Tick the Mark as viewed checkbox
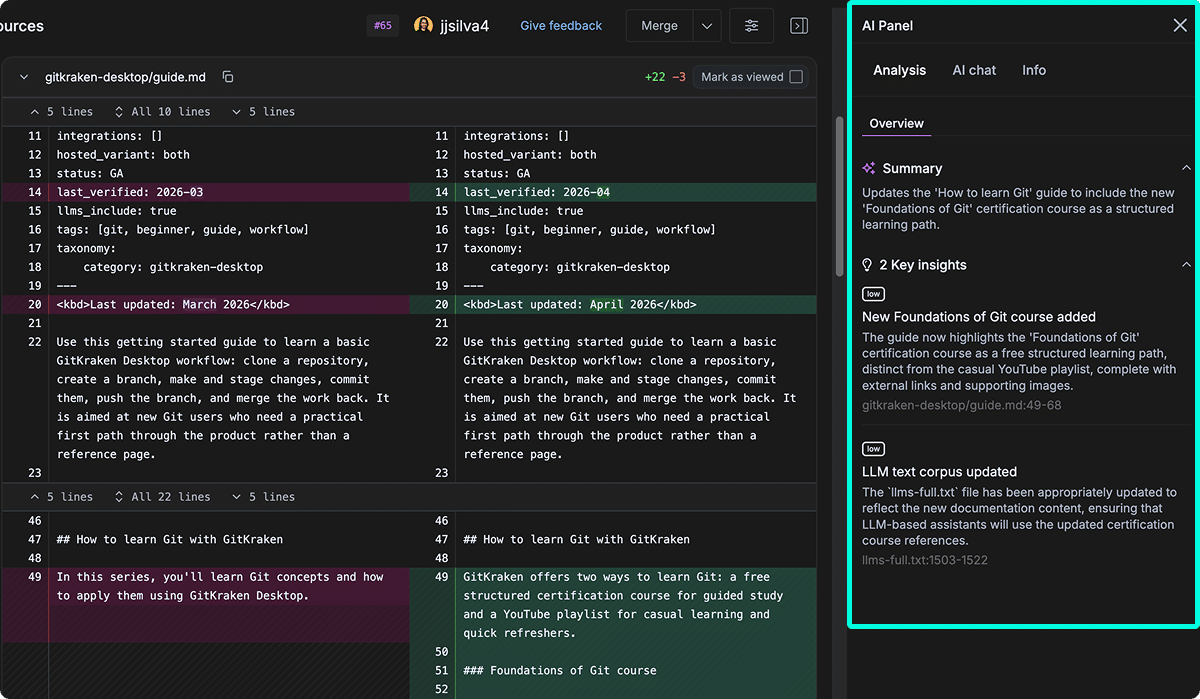Screen dimensions: 1200x699 tap(796, 77)
